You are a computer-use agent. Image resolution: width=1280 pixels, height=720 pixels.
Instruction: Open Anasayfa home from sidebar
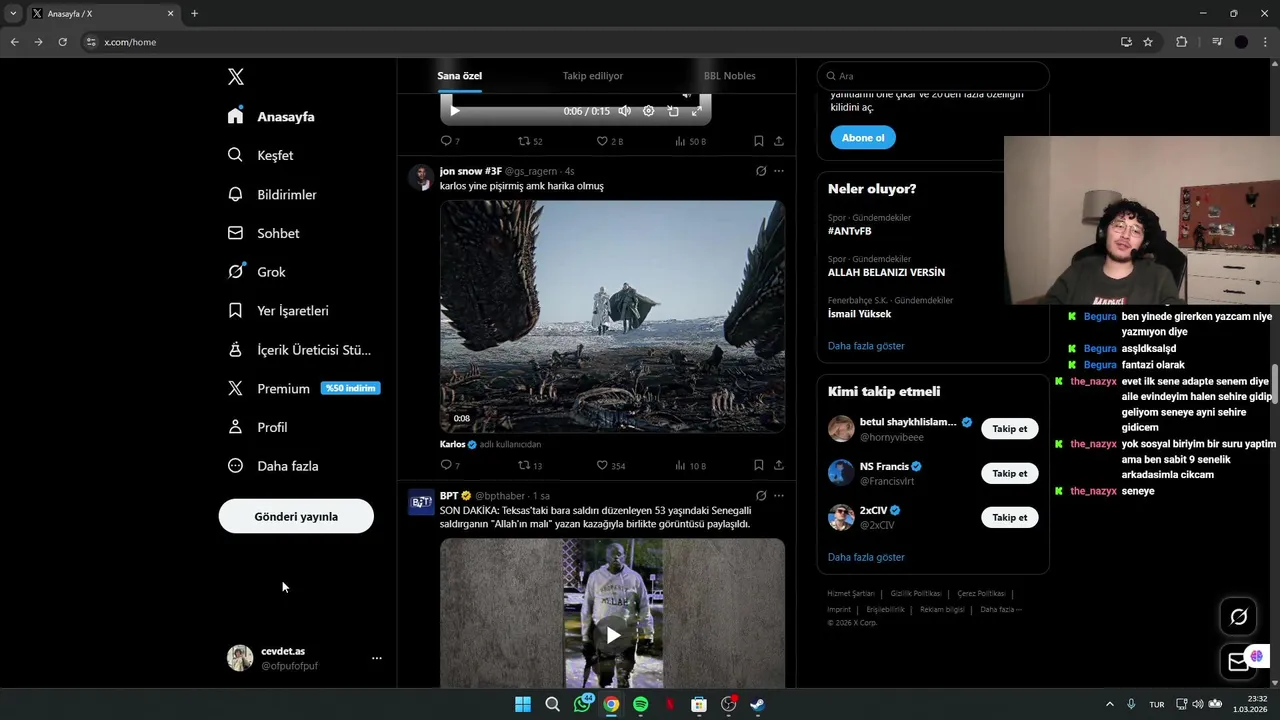(271, 117)
